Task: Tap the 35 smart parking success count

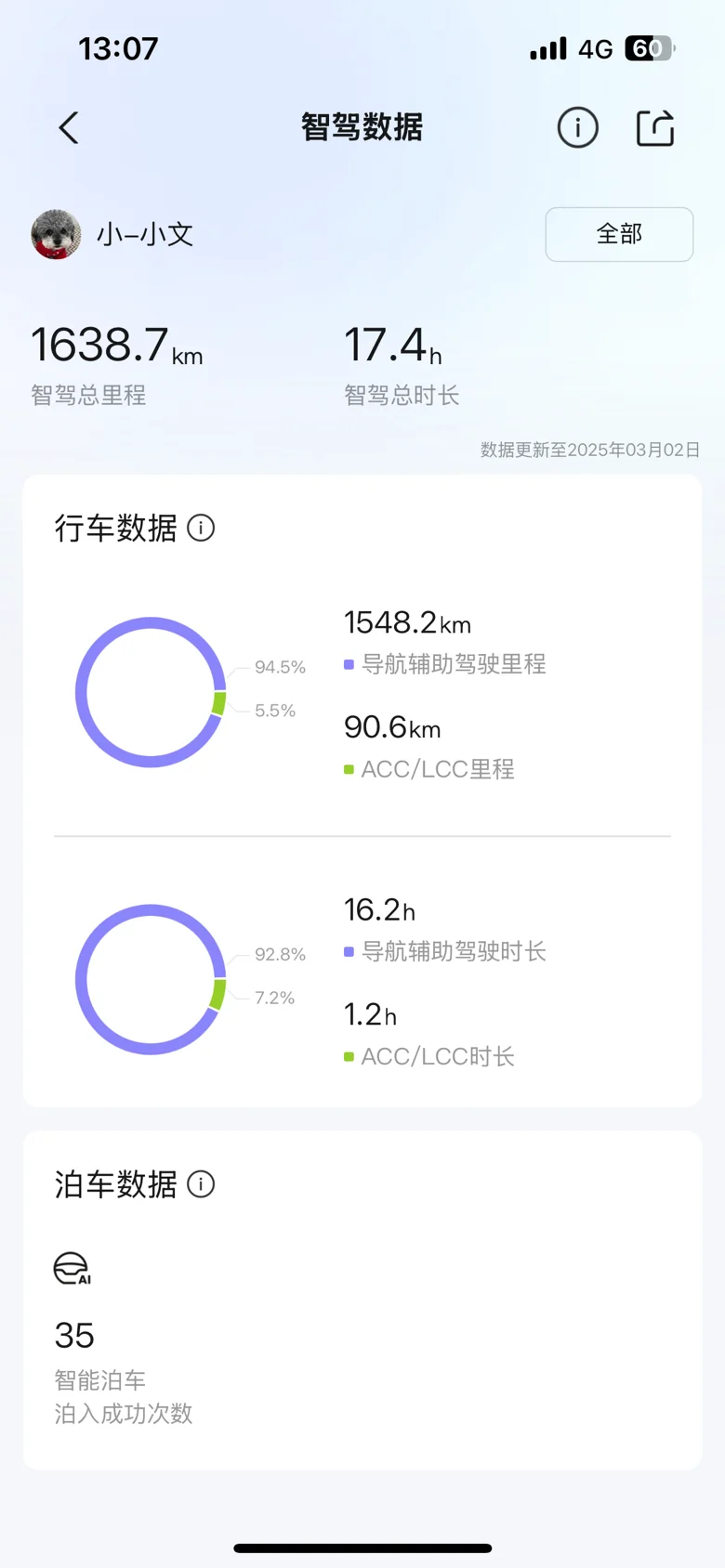Action: (74, 1336)
